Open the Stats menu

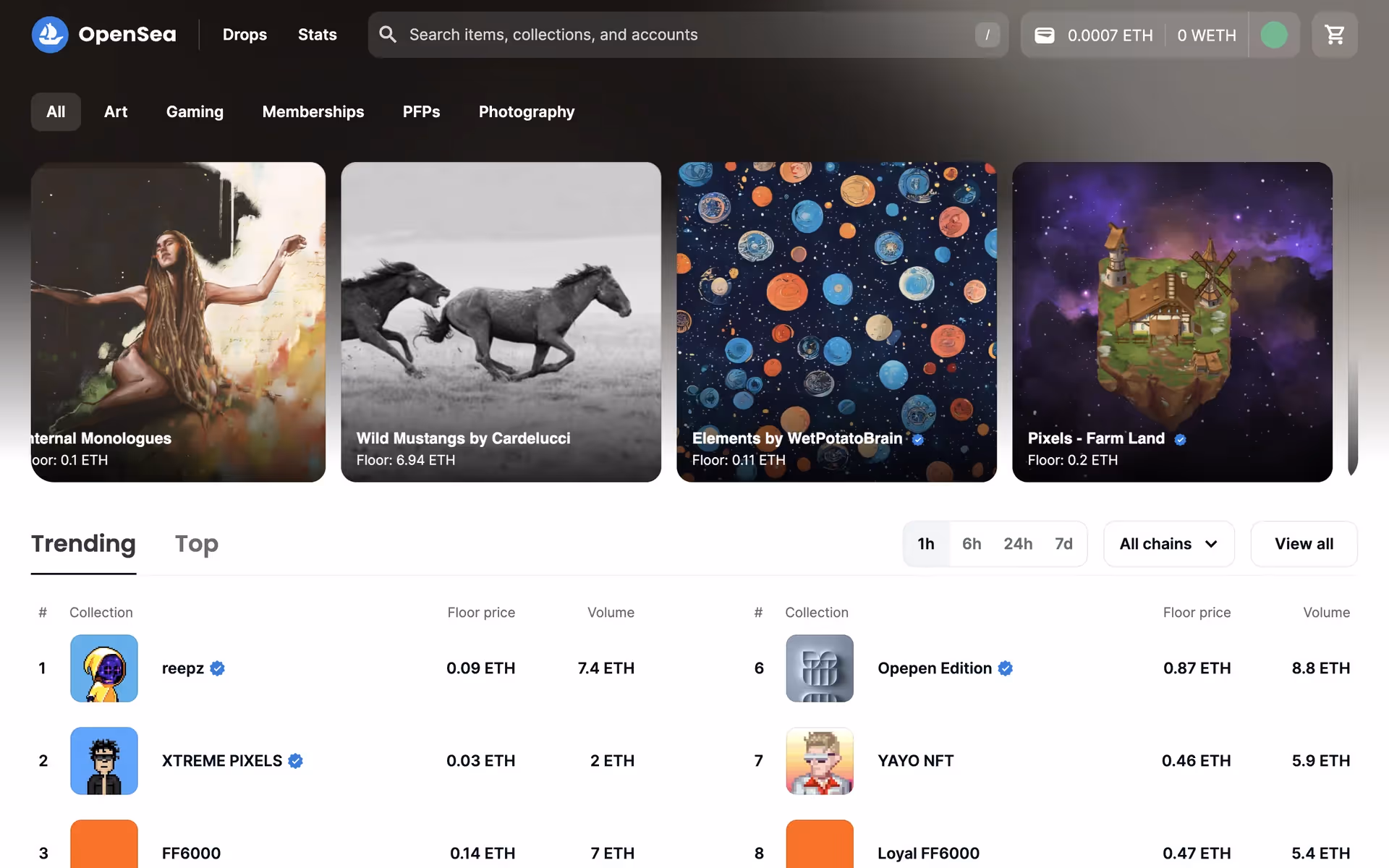(x=317, y=35)
